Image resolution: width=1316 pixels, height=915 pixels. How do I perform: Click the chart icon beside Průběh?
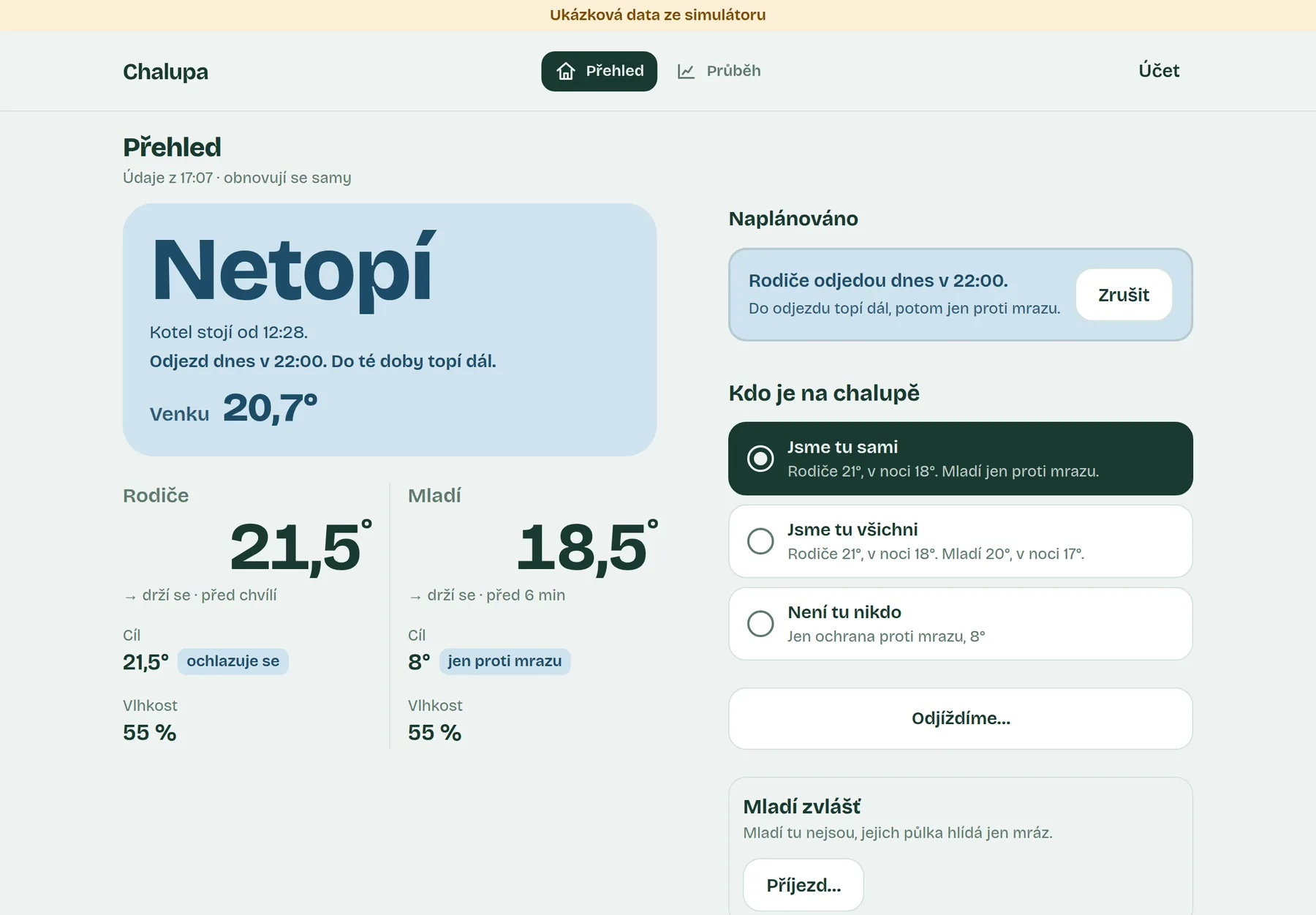tap(686, 71)
